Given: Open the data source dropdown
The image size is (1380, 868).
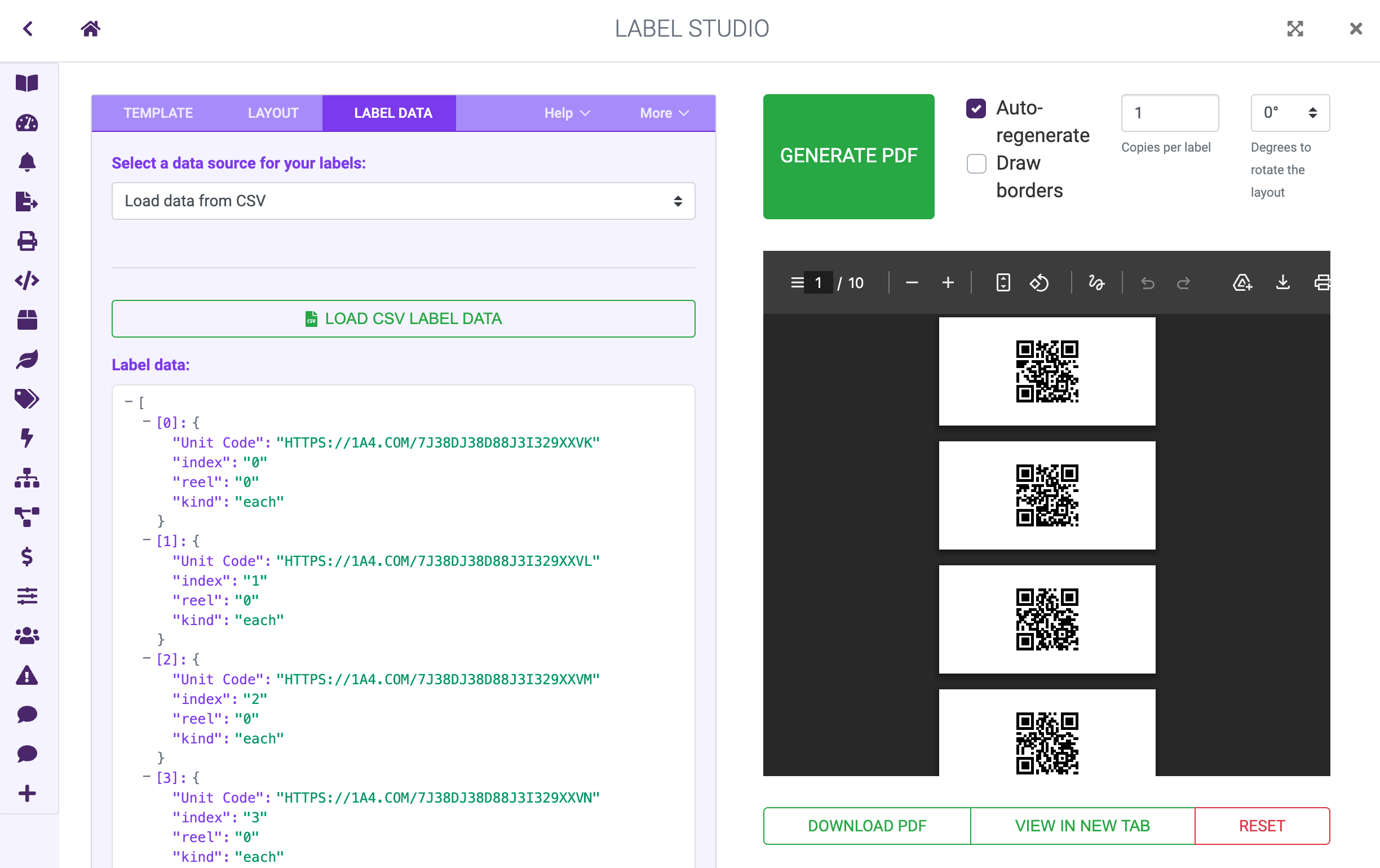Looking at the screenshot, I should click(403, 201).
